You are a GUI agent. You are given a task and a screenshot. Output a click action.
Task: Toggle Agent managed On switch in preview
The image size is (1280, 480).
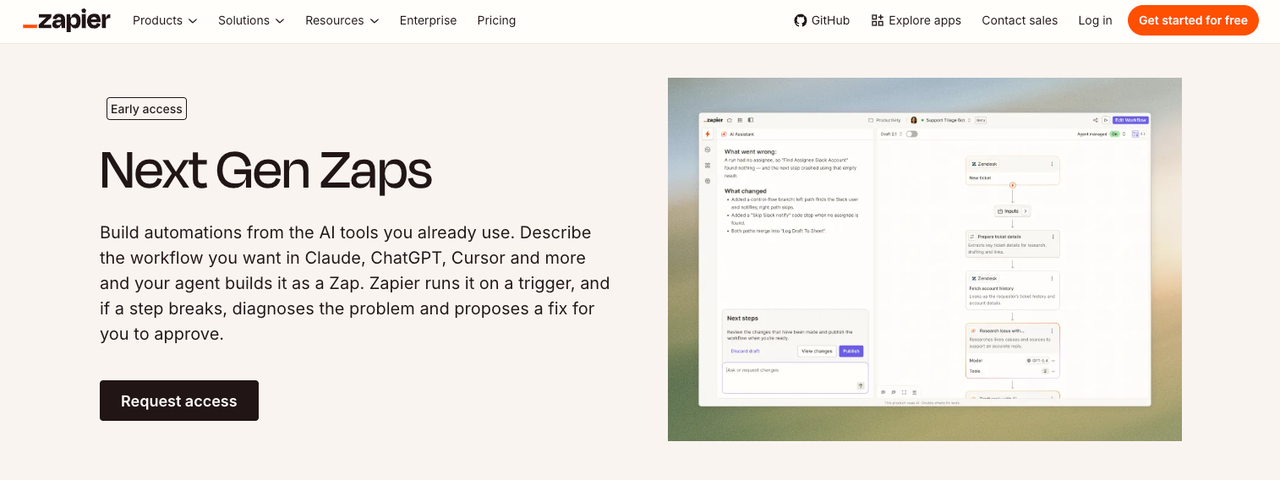[1114, 134]
